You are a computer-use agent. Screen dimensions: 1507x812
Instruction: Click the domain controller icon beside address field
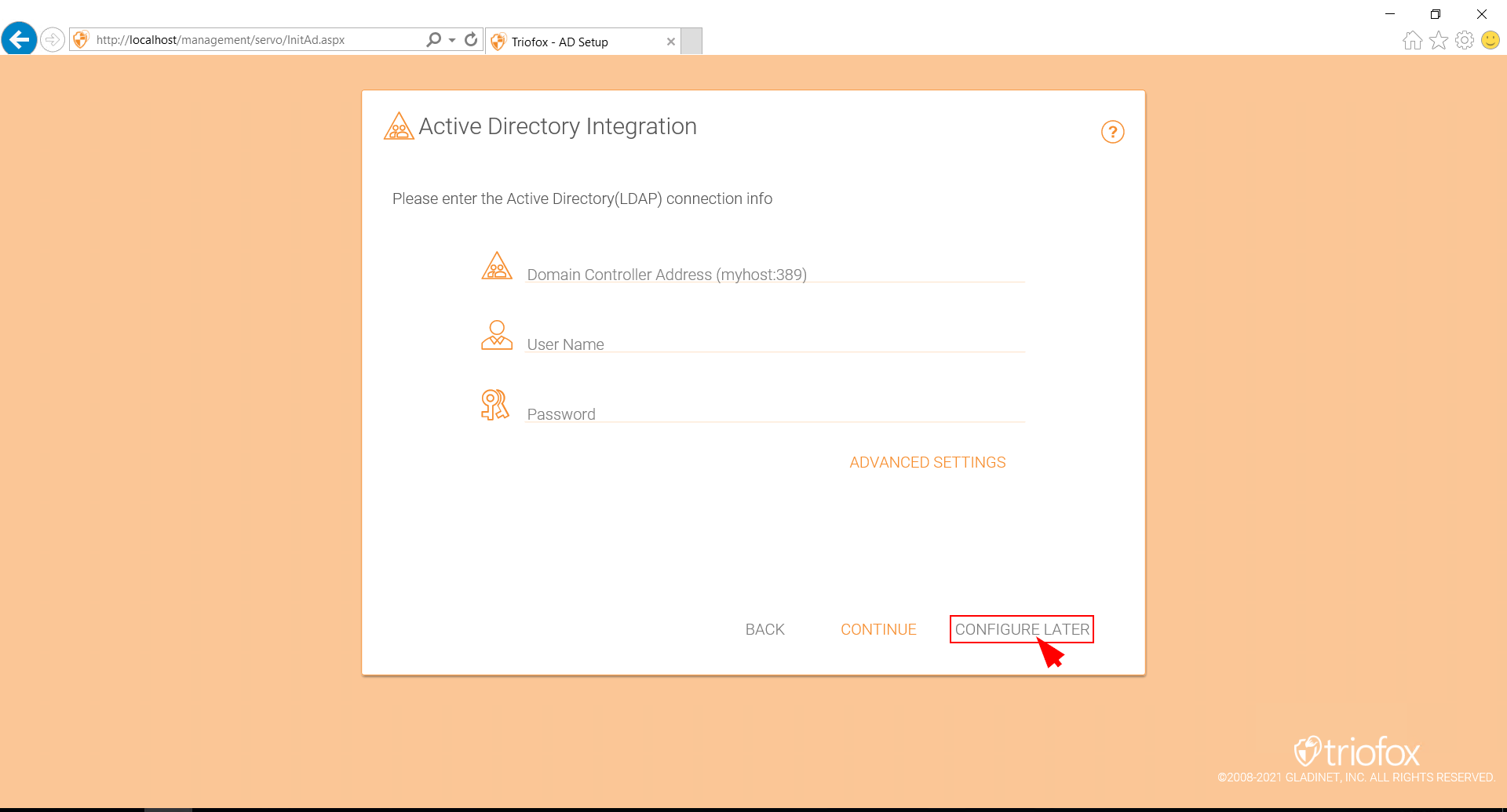[497, 266]
